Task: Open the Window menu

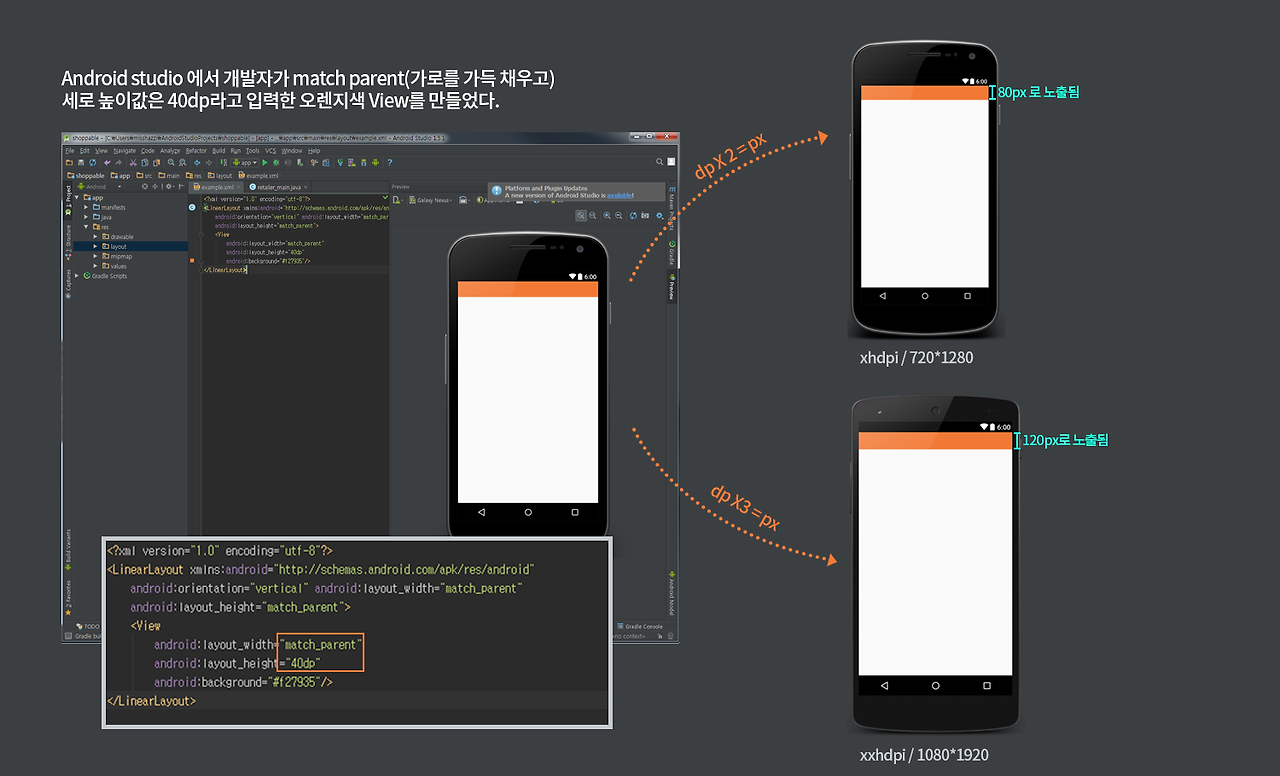Action: [291, 150]
